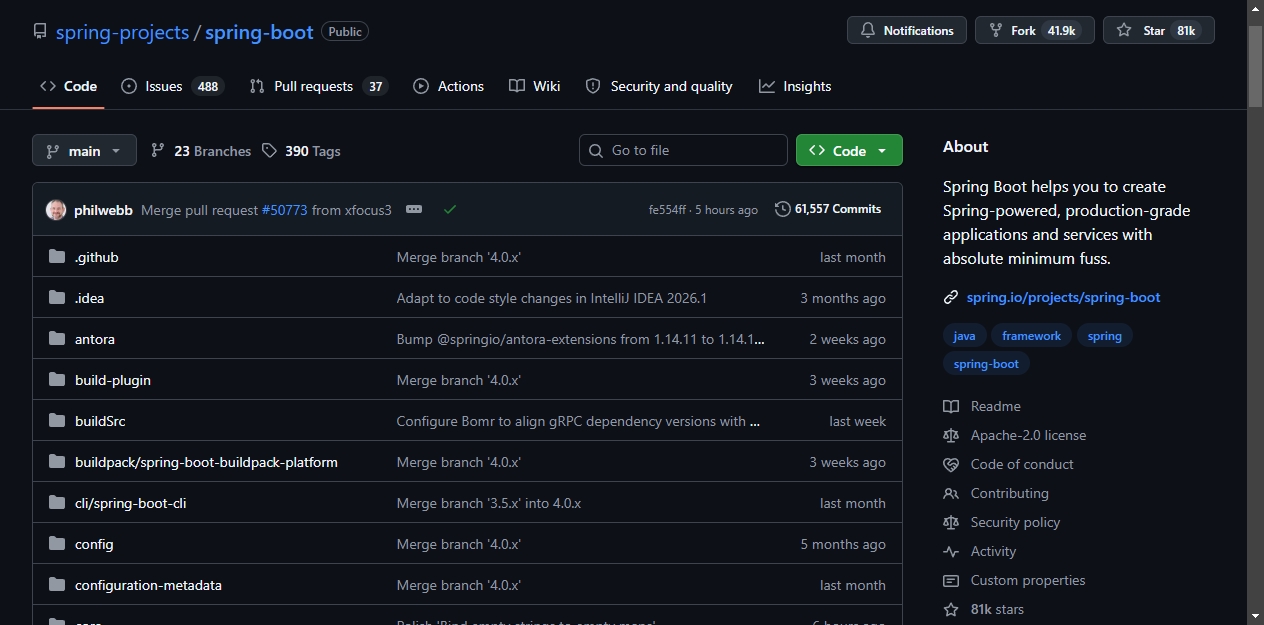This screenshot has width=1264, height=625.
Task: Open the Pull requests tab
Action: [318, 86]
